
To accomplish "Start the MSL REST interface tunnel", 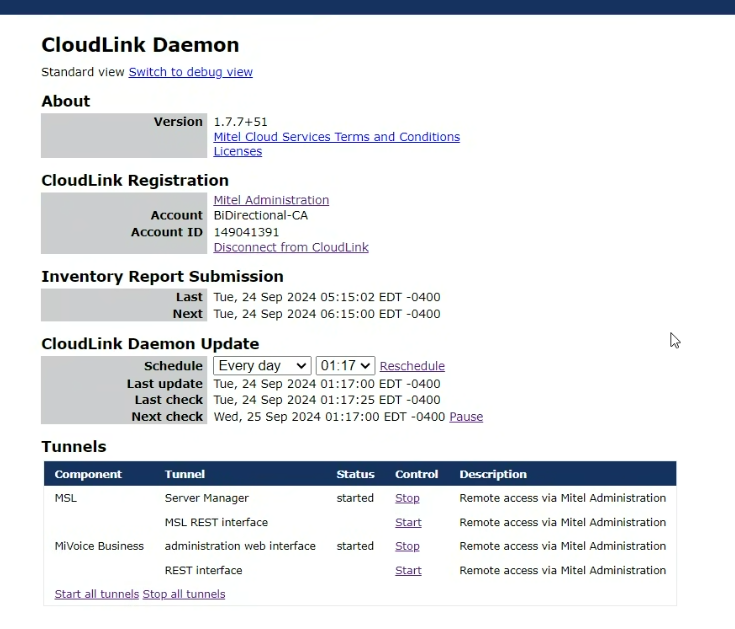I will pos(408,522).
